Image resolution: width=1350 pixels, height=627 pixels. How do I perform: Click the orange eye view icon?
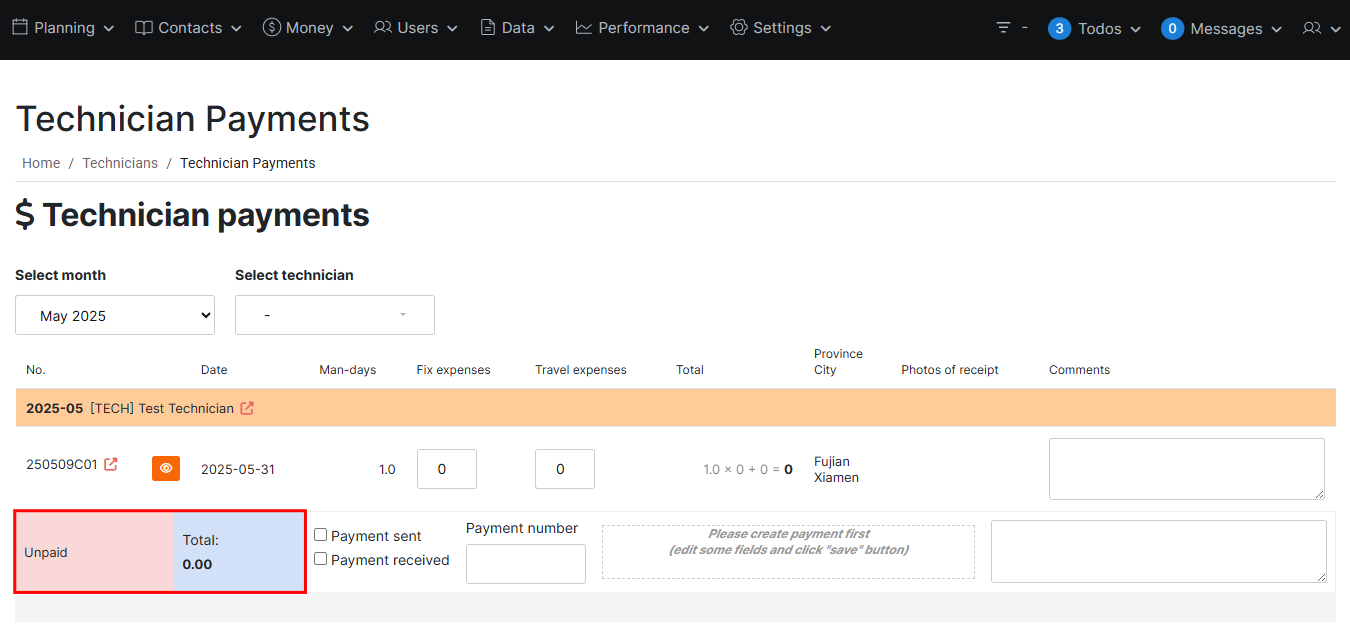(x=166, y=468)
